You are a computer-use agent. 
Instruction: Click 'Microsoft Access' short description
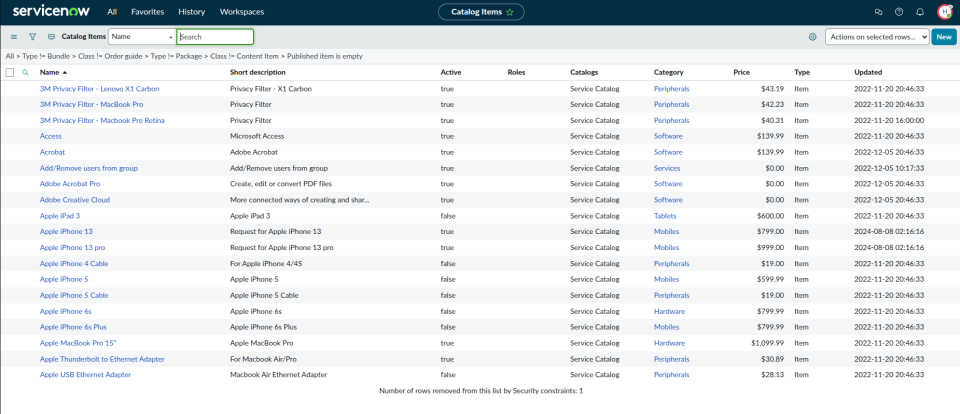coord(257,136)
